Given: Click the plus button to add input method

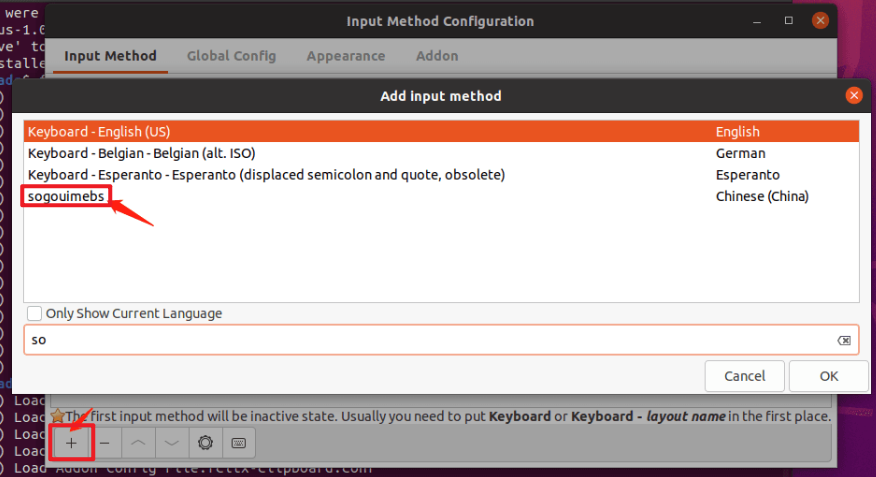Looking at the screenshot, I should tap(70, 442).
